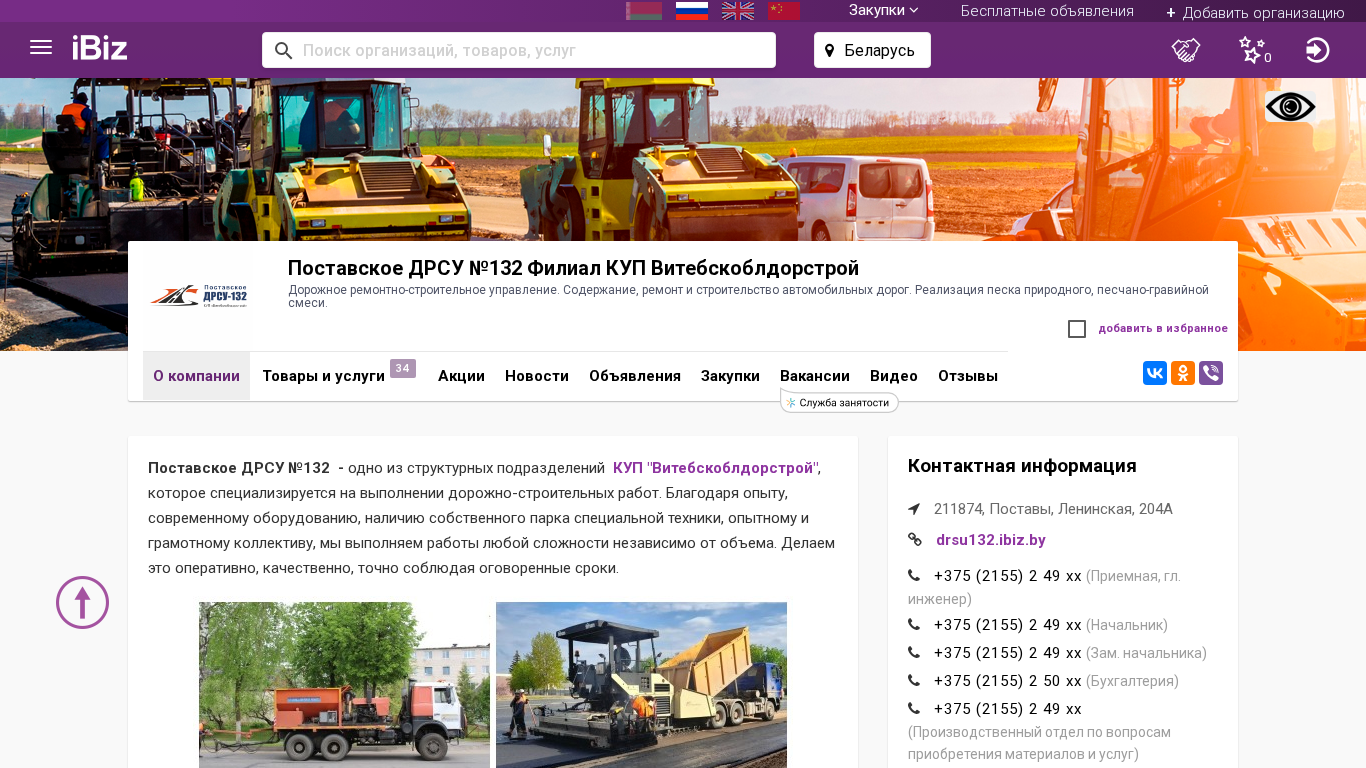Image resolution: width=1366 pixels, height=768 pixels.
Task: Click the company title heading
Action: (574, 268)
